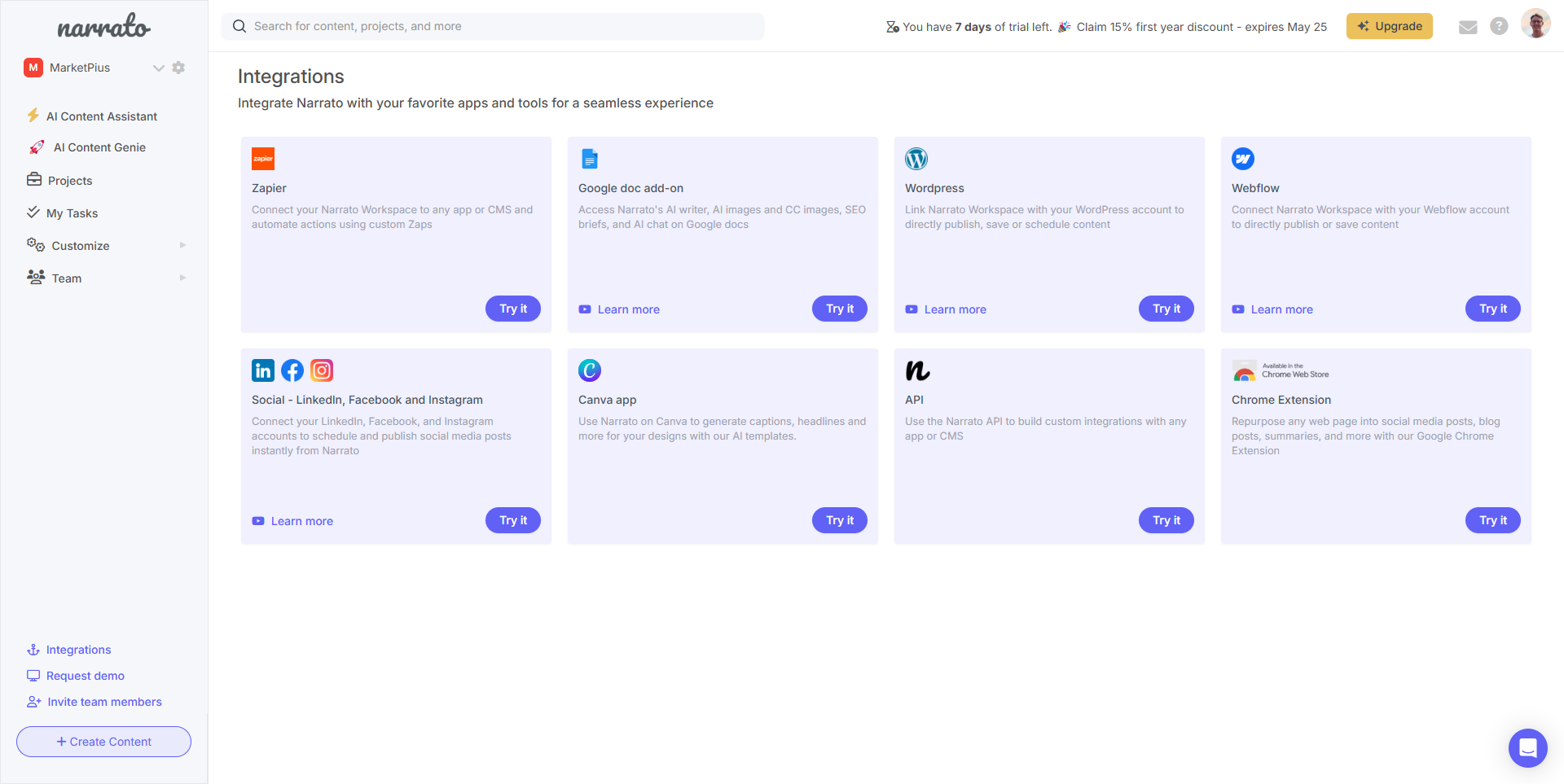Expand the MarketPius workspace dropdown
Viewport: 1564px width, 784px height.
159,68
